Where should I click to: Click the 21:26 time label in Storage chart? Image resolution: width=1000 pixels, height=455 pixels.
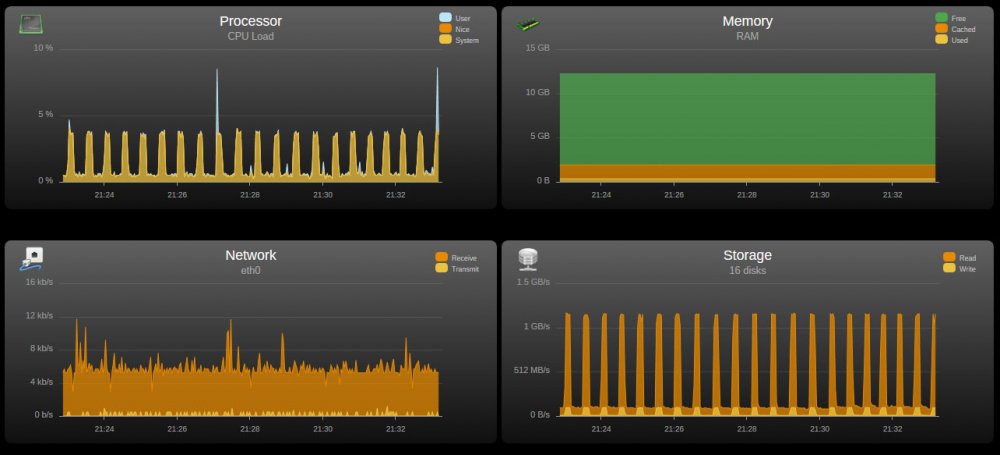coord(673,429)
